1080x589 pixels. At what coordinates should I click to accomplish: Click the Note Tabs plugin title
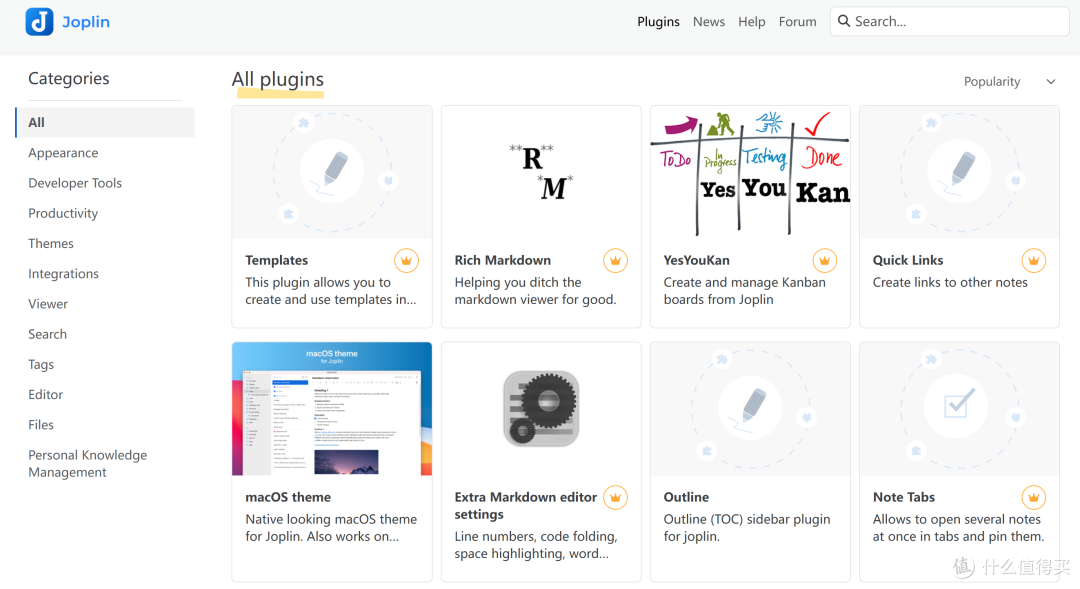click(904, 497)
